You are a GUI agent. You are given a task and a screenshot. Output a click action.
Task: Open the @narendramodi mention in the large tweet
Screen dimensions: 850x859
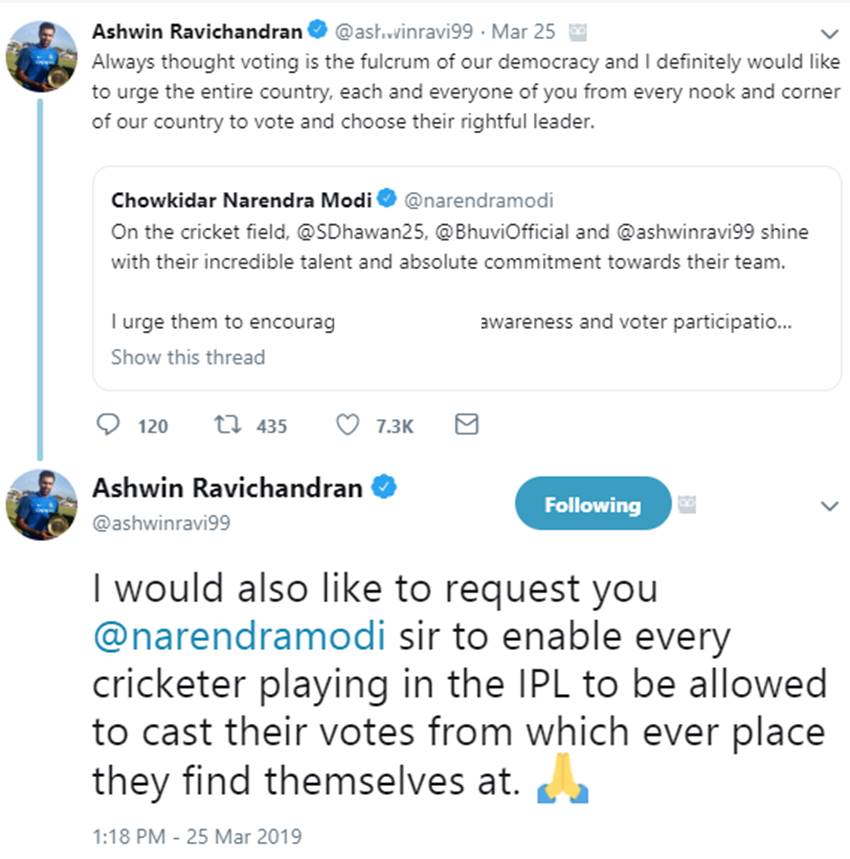coord(239,637)
